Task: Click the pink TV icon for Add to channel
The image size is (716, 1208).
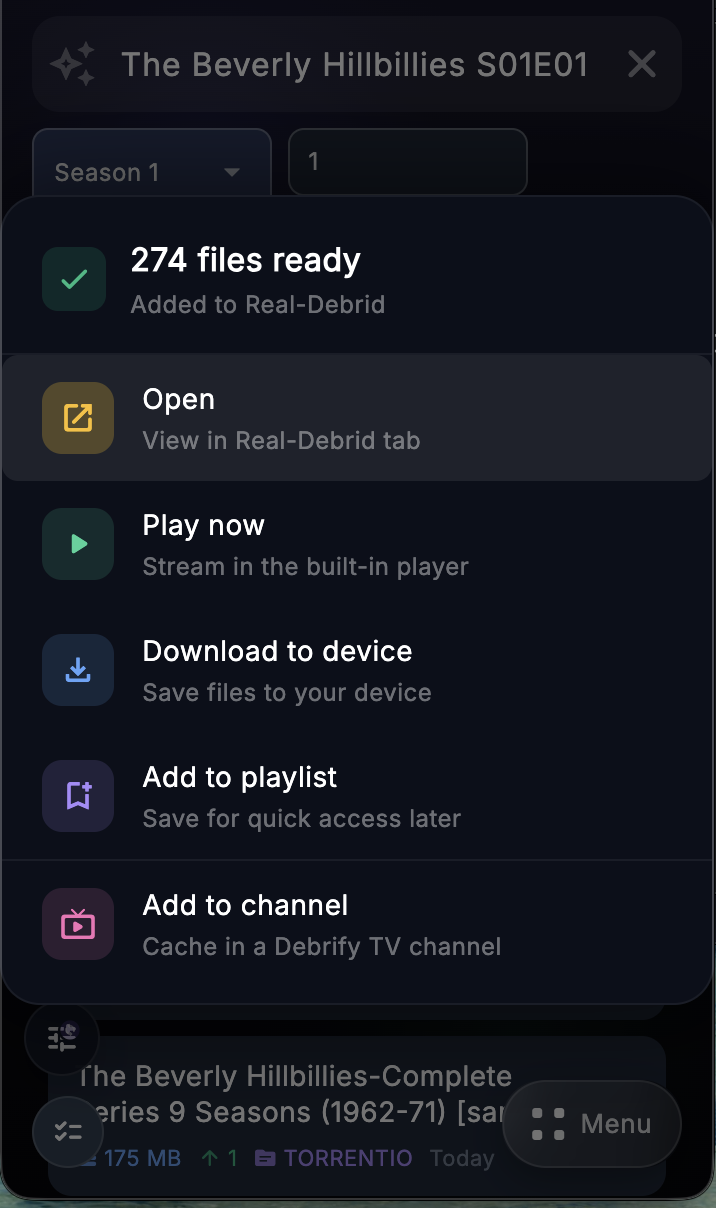Action: (x=77, y=924)
